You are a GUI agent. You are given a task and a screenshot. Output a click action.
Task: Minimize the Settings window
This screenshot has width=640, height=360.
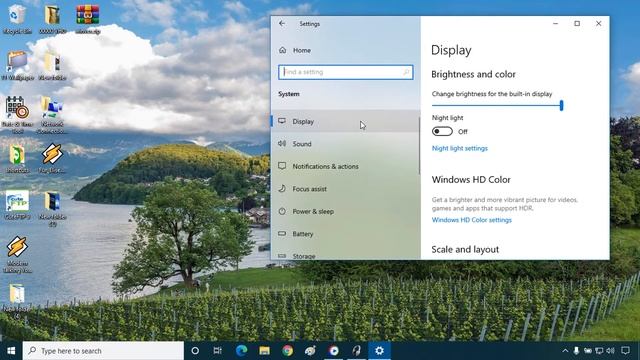point(556,24)
